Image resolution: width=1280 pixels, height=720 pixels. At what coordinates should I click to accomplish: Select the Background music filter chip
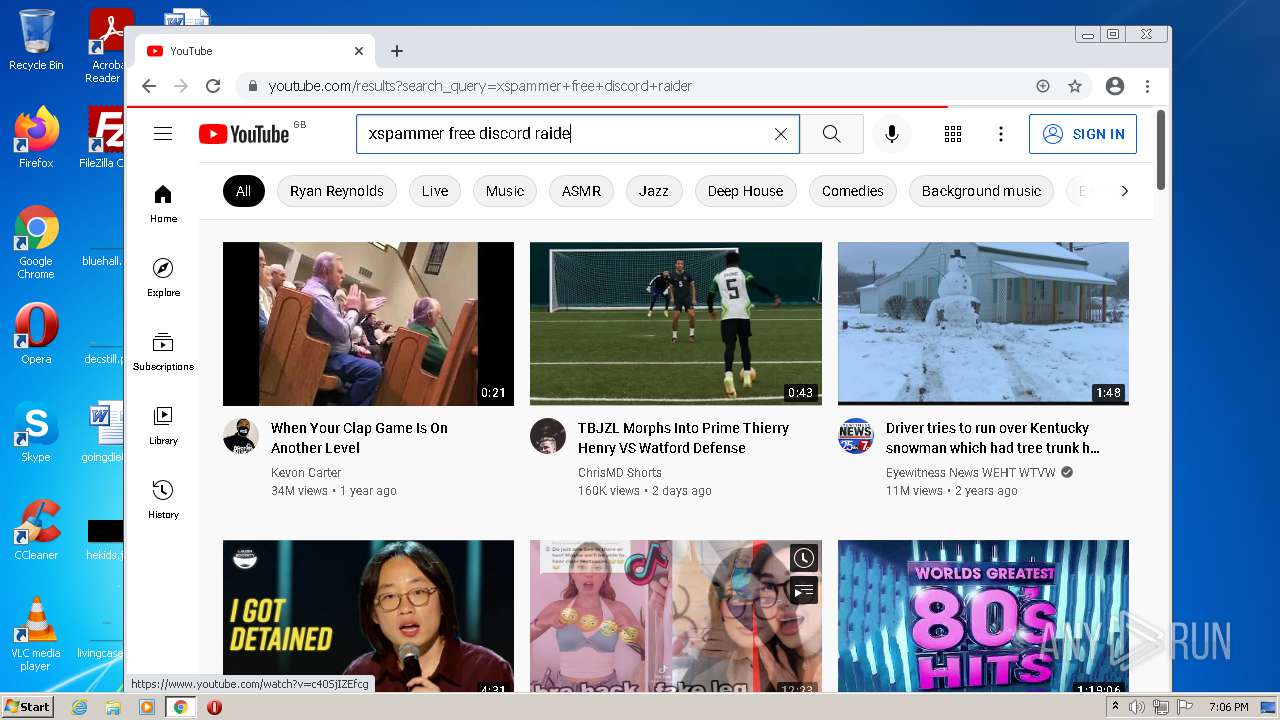click(x=981, y=191)
